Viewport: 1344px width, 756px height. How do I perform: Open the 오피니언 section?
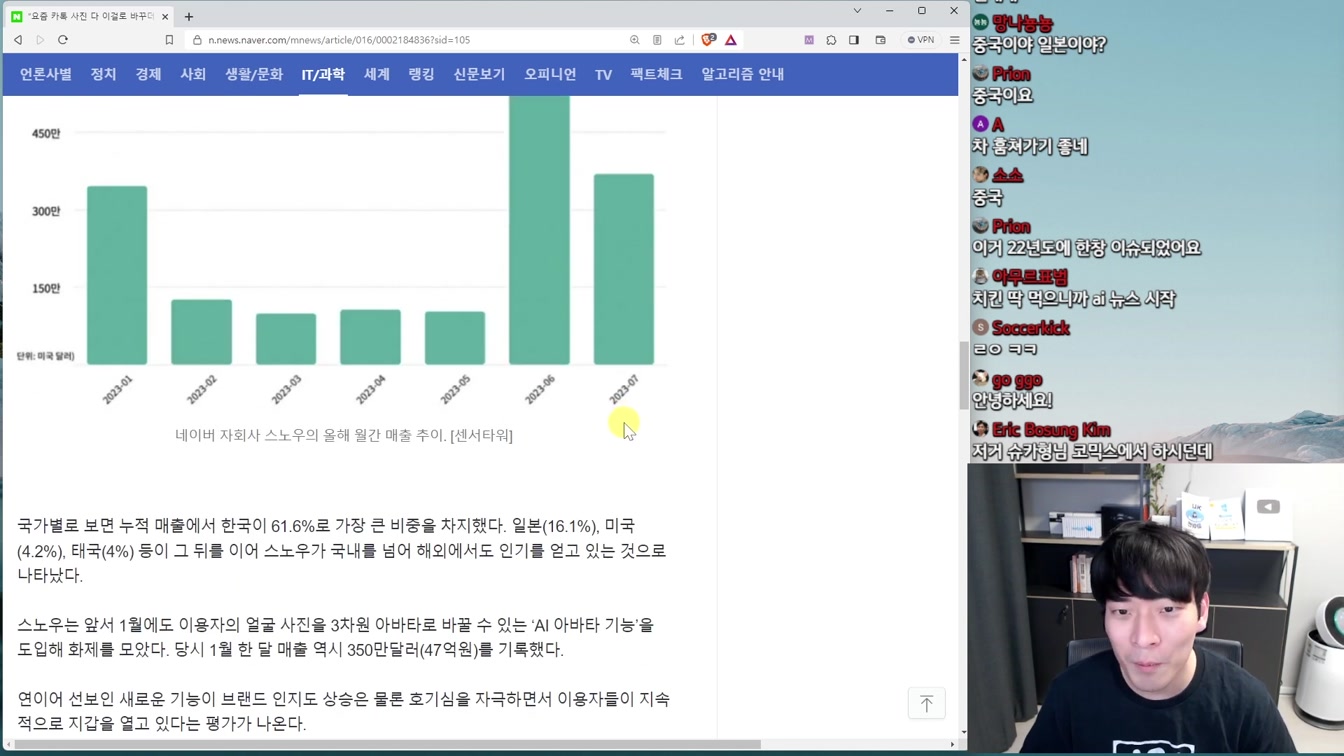pyautogui.click(x=550, y=74)
